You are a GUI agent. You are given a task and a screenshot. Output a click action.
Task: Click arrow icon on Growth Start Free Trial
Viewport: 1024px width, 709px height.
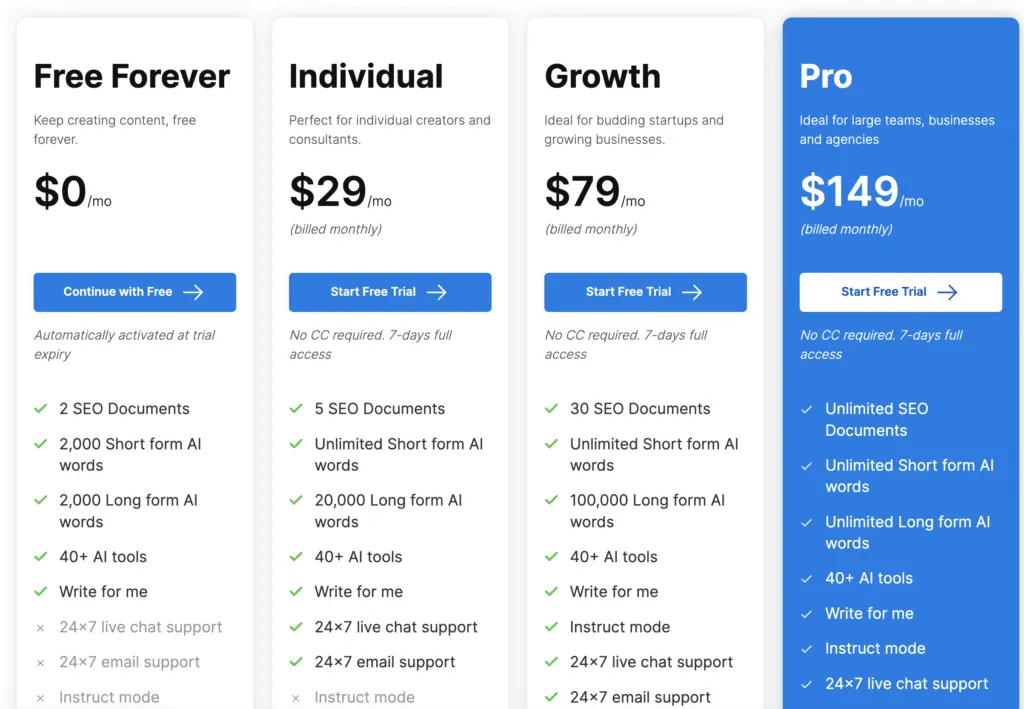click(692, 292)
